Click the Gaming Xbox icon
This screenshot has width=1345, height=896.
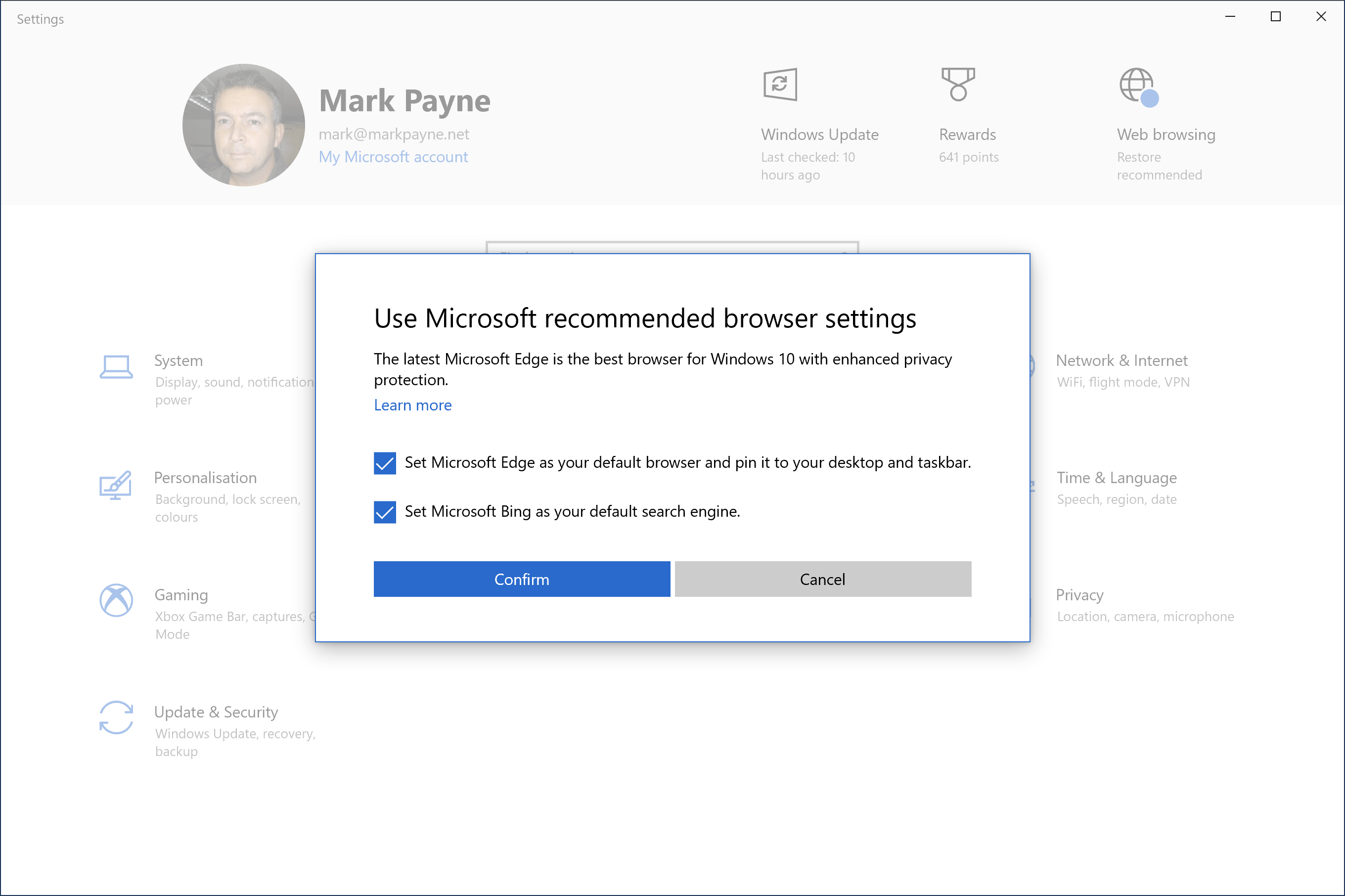pos(116,601)
